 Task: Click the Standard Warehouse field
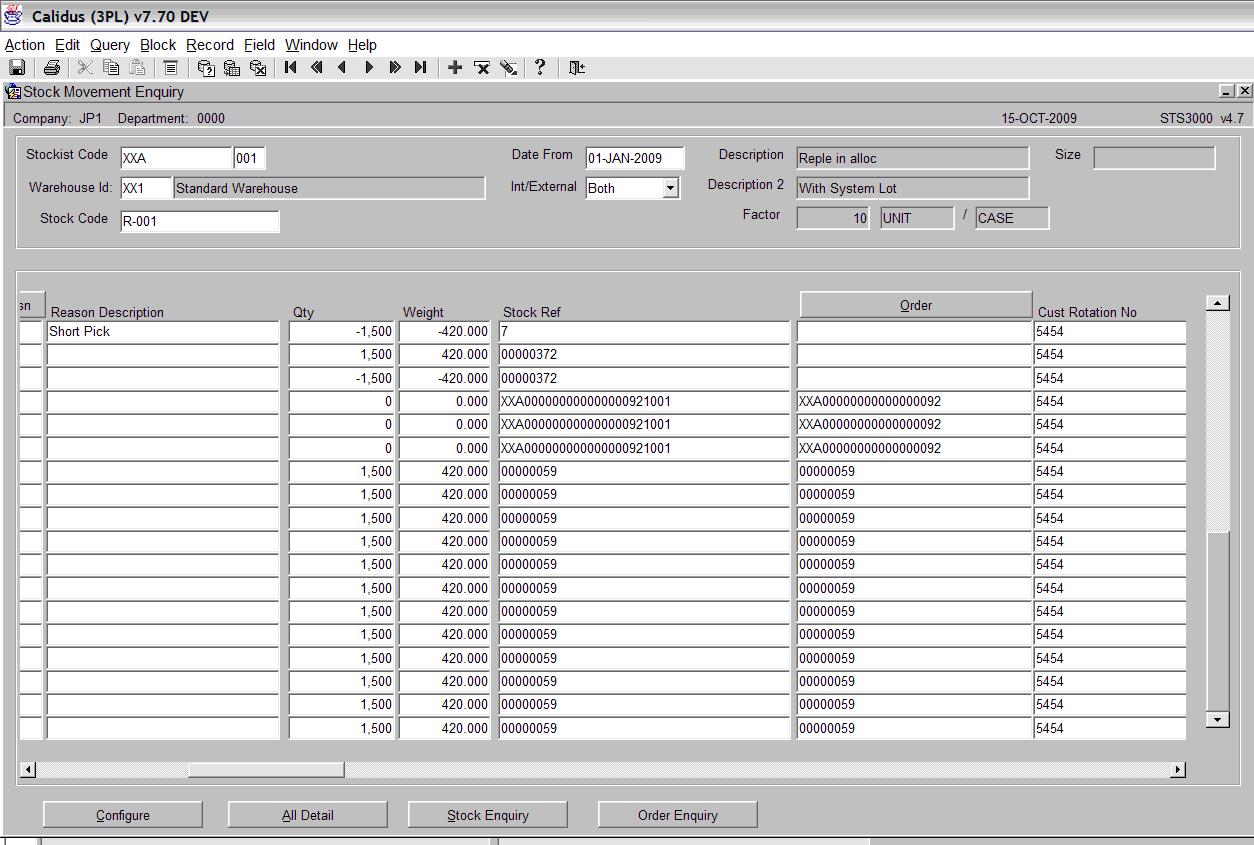pos(329,188)
